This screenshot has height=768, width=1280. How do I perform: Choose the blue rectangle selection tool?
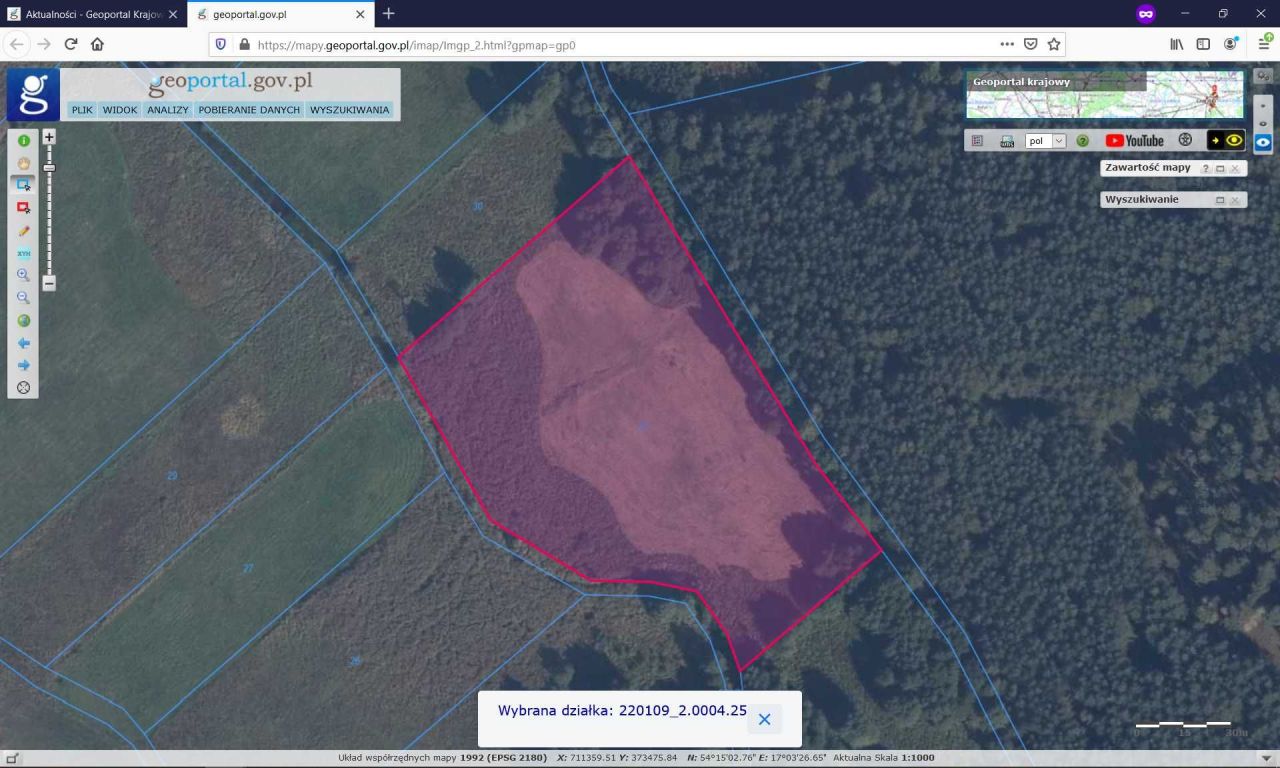click(24, 185)
